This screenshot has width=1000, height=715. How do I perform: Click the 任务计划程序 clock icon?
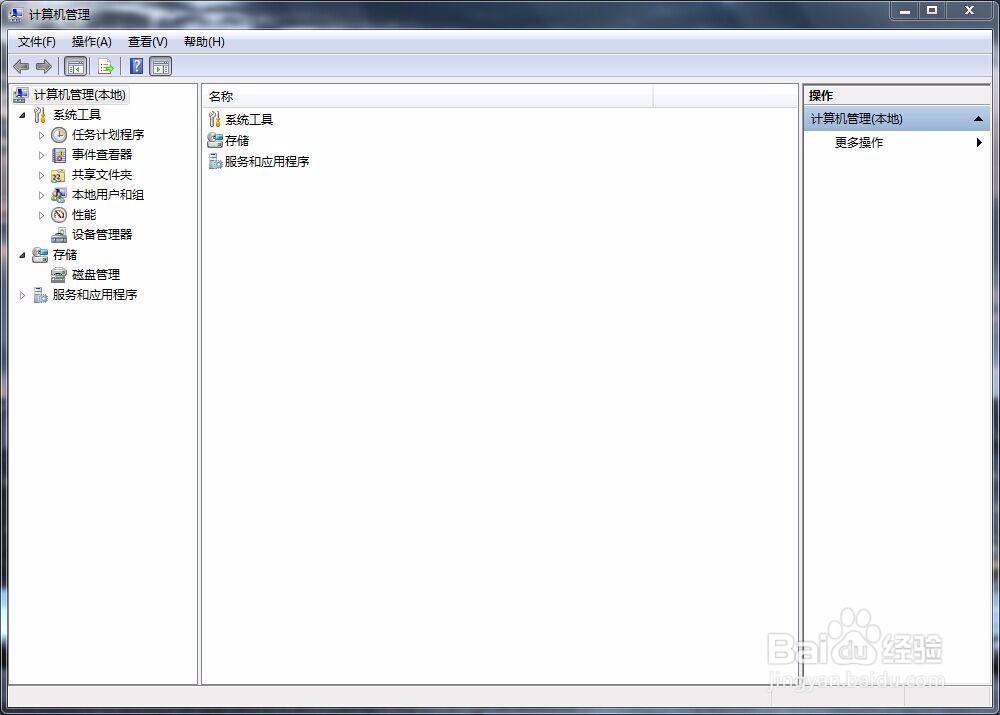(59, 135)
